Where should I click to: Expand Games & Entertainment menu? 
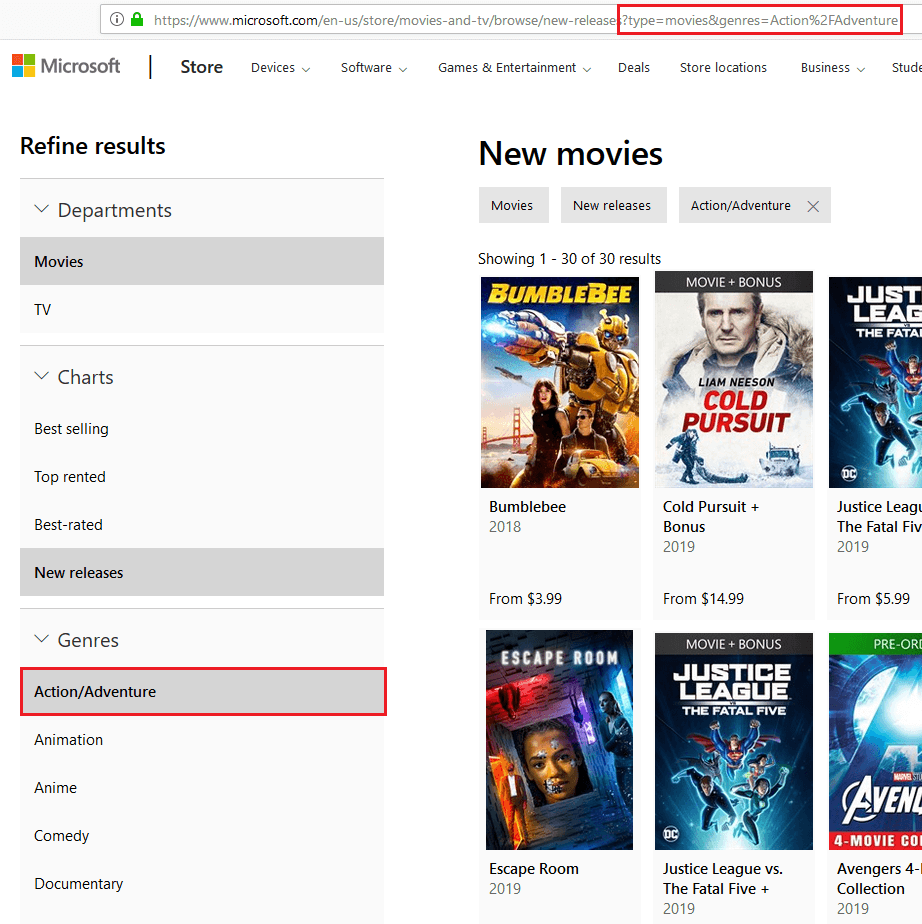coord(514,68)
